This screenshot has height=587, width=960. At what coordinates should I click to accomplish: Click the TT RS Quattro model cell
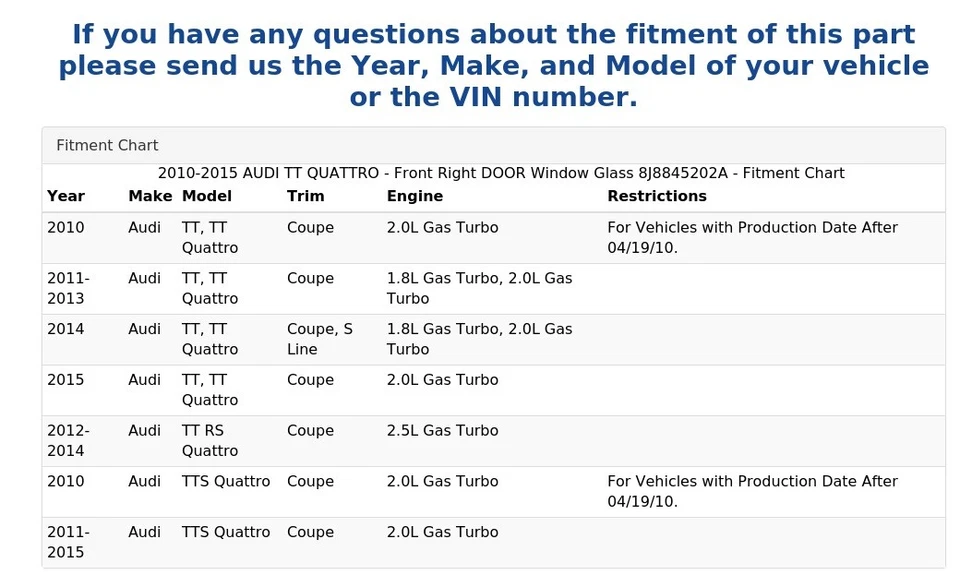pos(210,441)
